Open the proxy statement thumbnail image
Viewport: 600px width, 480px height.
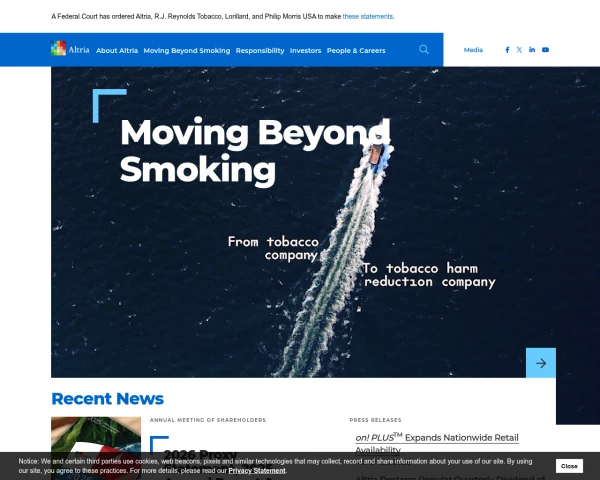(96, 448)
